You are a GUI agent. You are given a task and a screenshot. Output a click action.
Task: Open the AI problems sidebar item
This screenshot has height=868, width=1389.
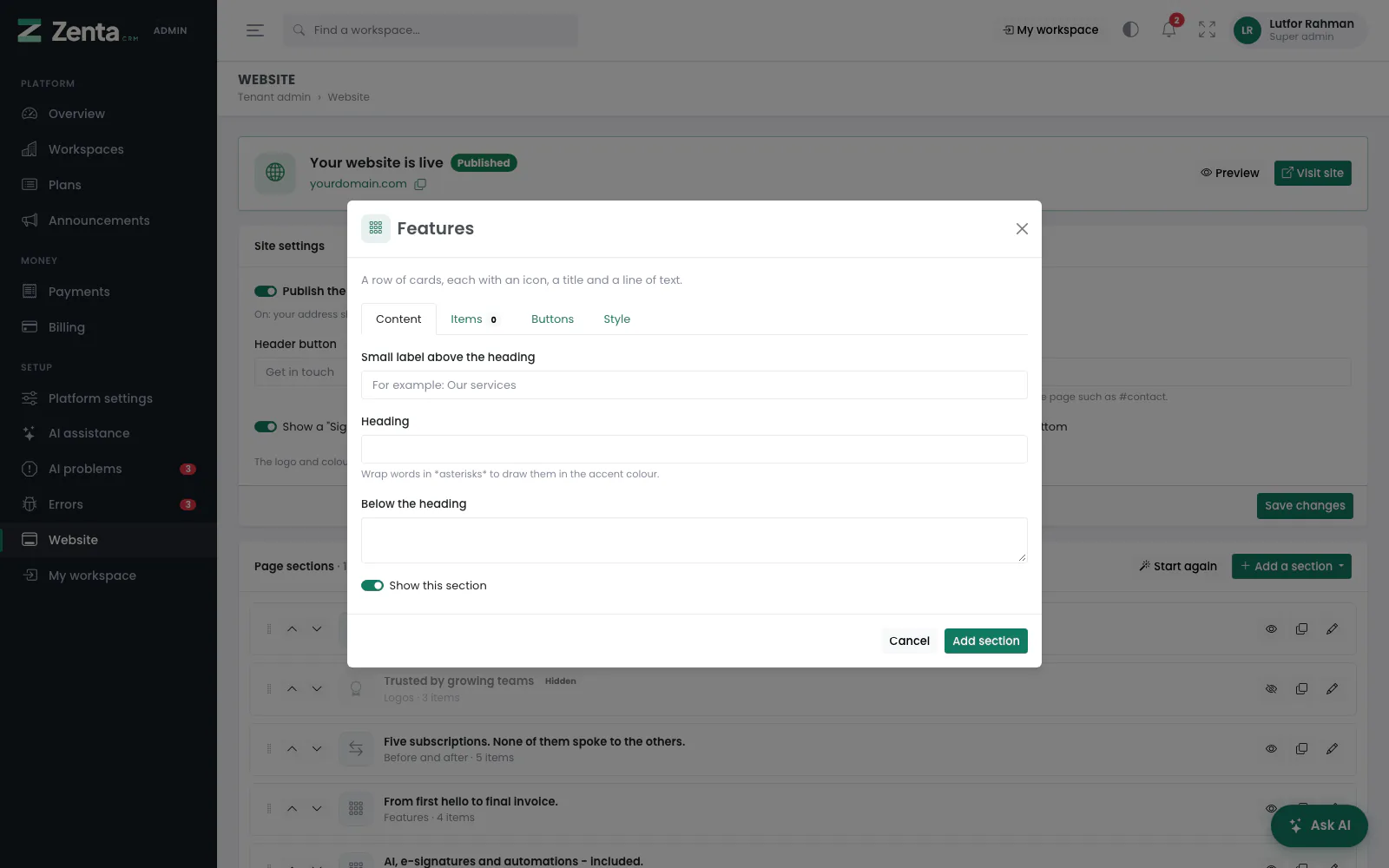click(109, 469)
